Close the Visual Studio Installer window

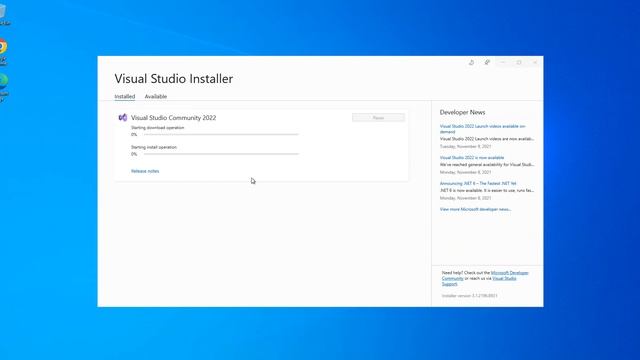point(535,62)
